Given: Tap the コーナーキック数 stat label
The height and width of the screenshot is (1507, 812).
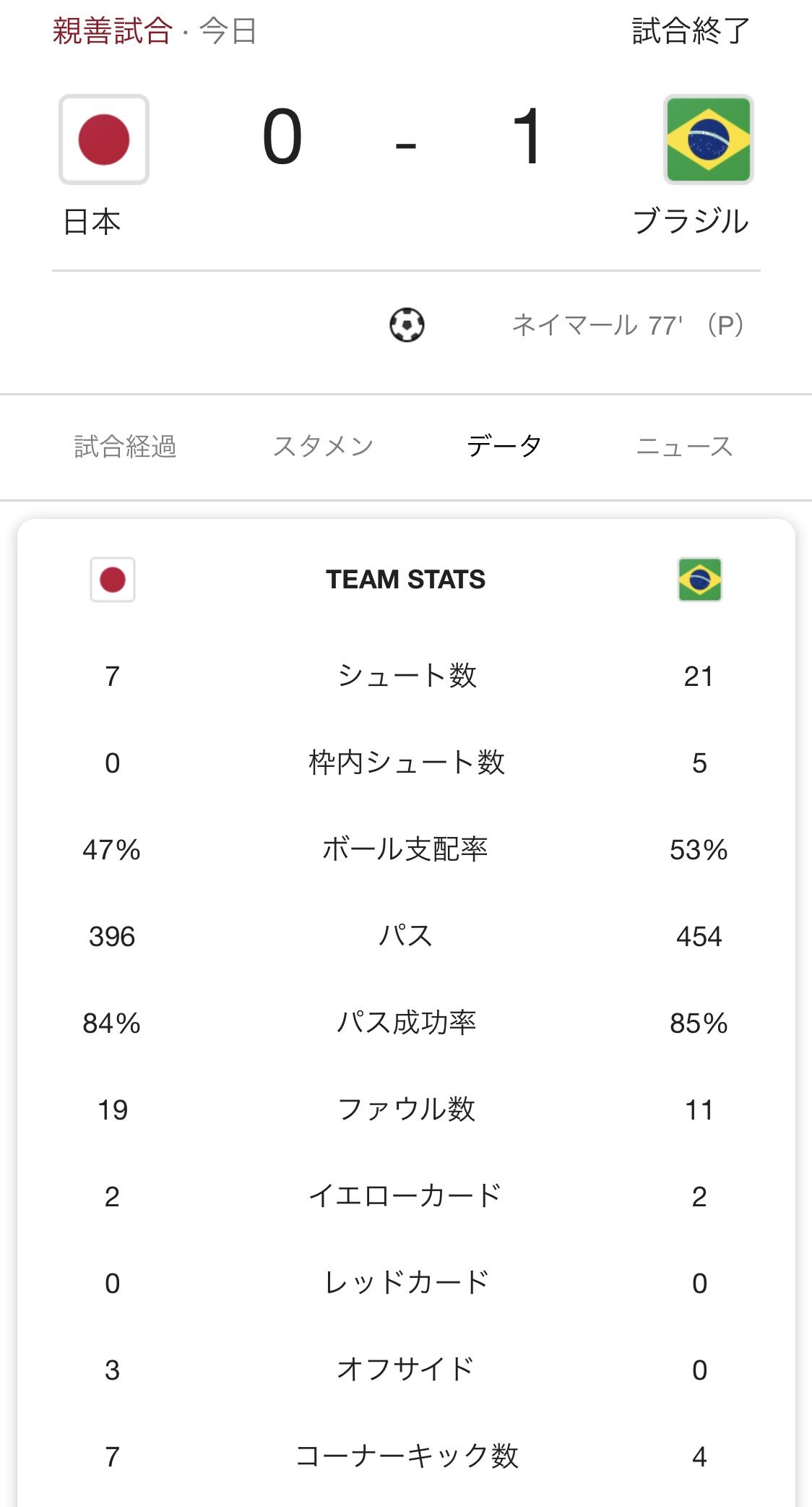Looking at the screenshot, I should pyautogui.click(x=407, y=1456).
